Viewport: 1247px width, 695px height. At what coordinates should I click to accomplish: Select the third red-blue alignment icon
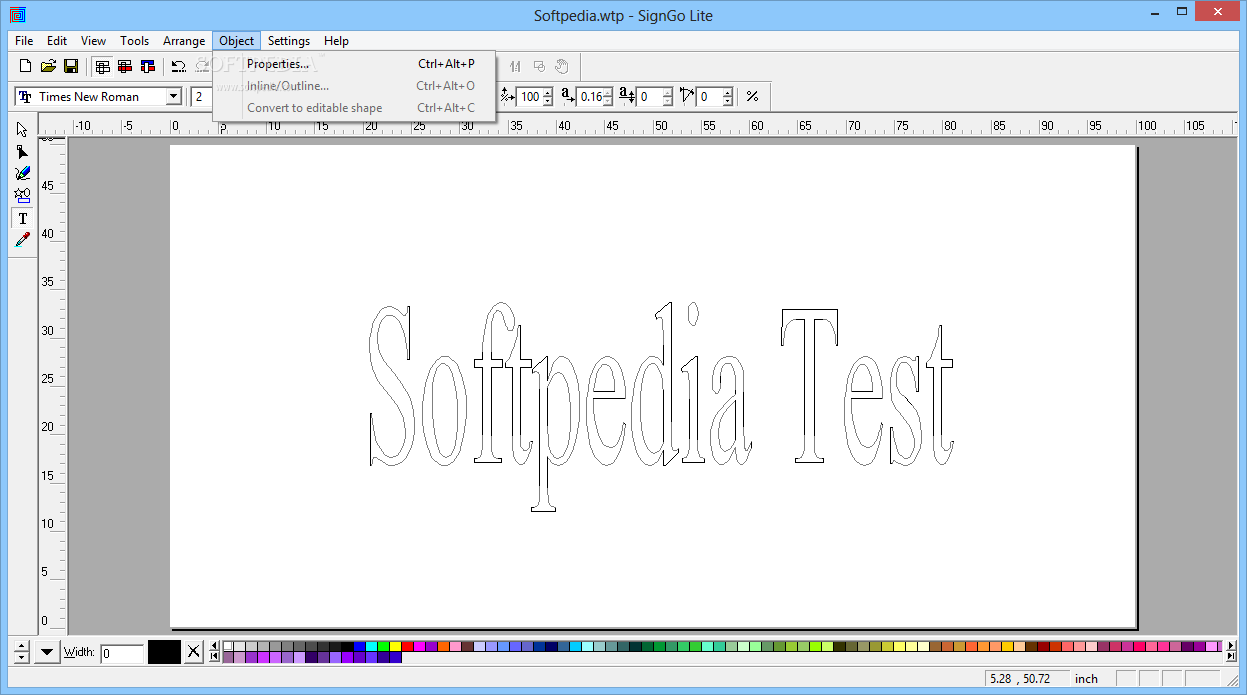coord(148,67)
